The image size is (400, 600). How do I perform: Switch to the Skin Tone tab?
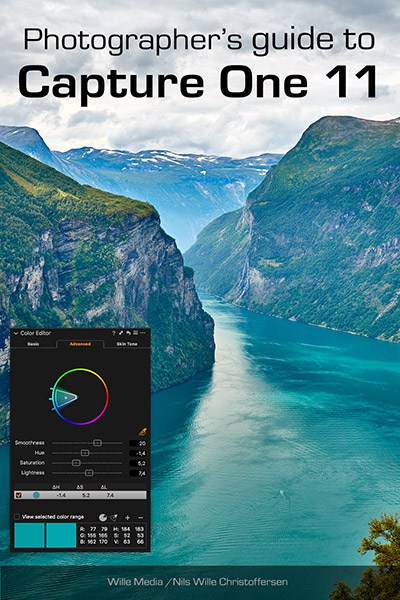[127, 344]
